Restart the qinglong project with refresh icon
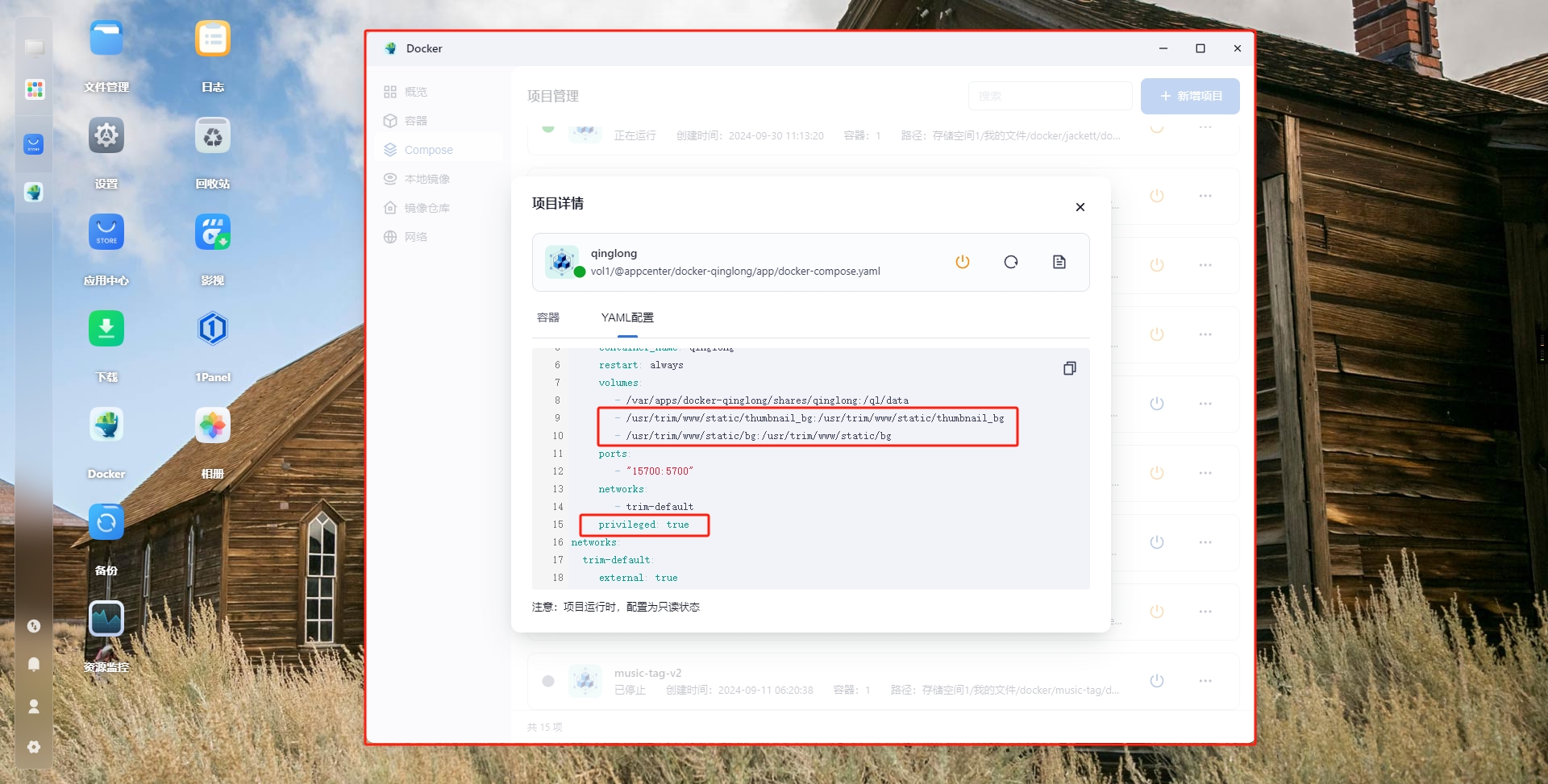Viewport: 1548px width, 784px height. pyautogui.click(x=1011, y=262)
